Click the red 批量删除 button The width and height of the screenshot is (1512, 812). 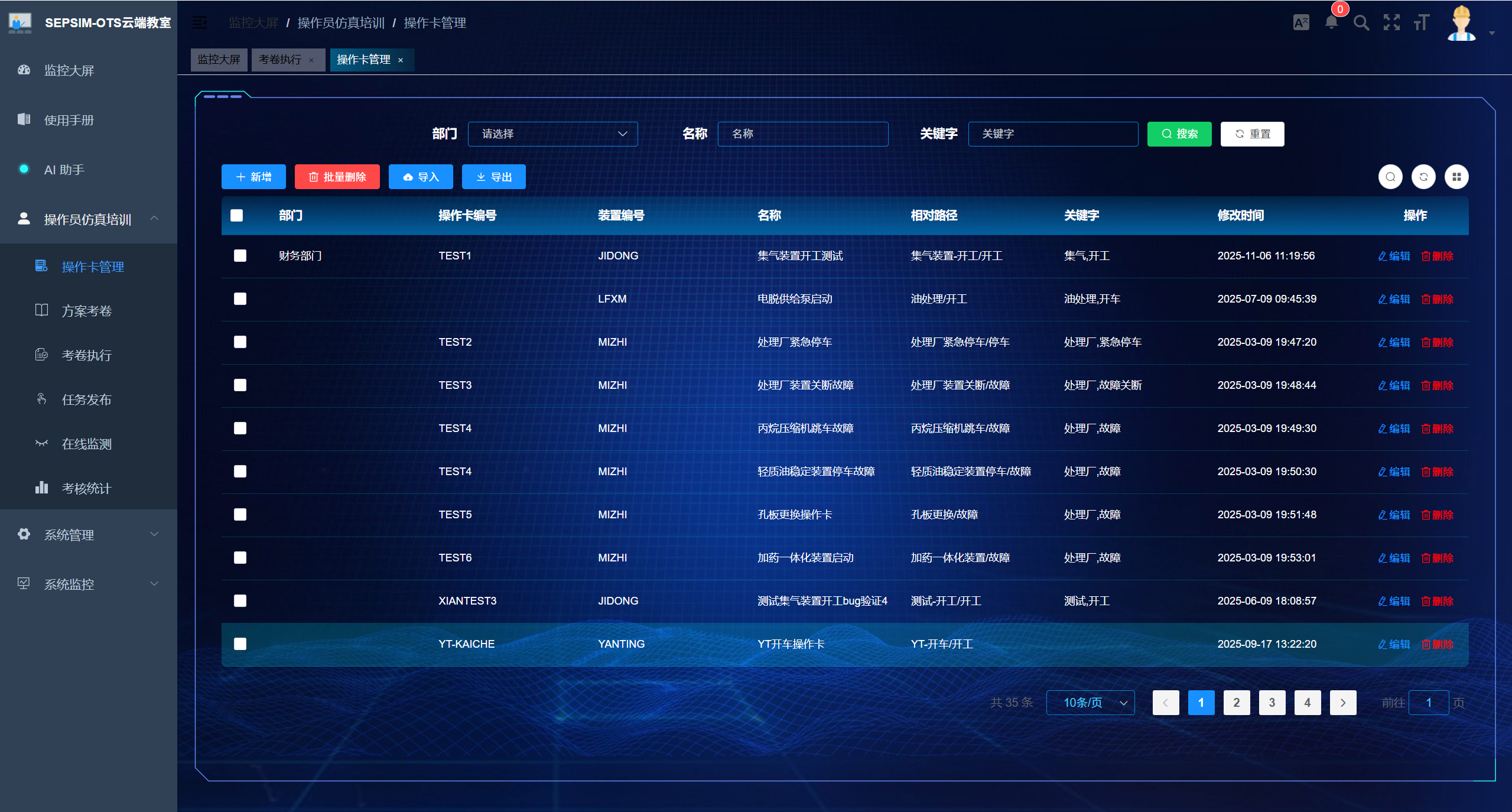pos(337,177)
